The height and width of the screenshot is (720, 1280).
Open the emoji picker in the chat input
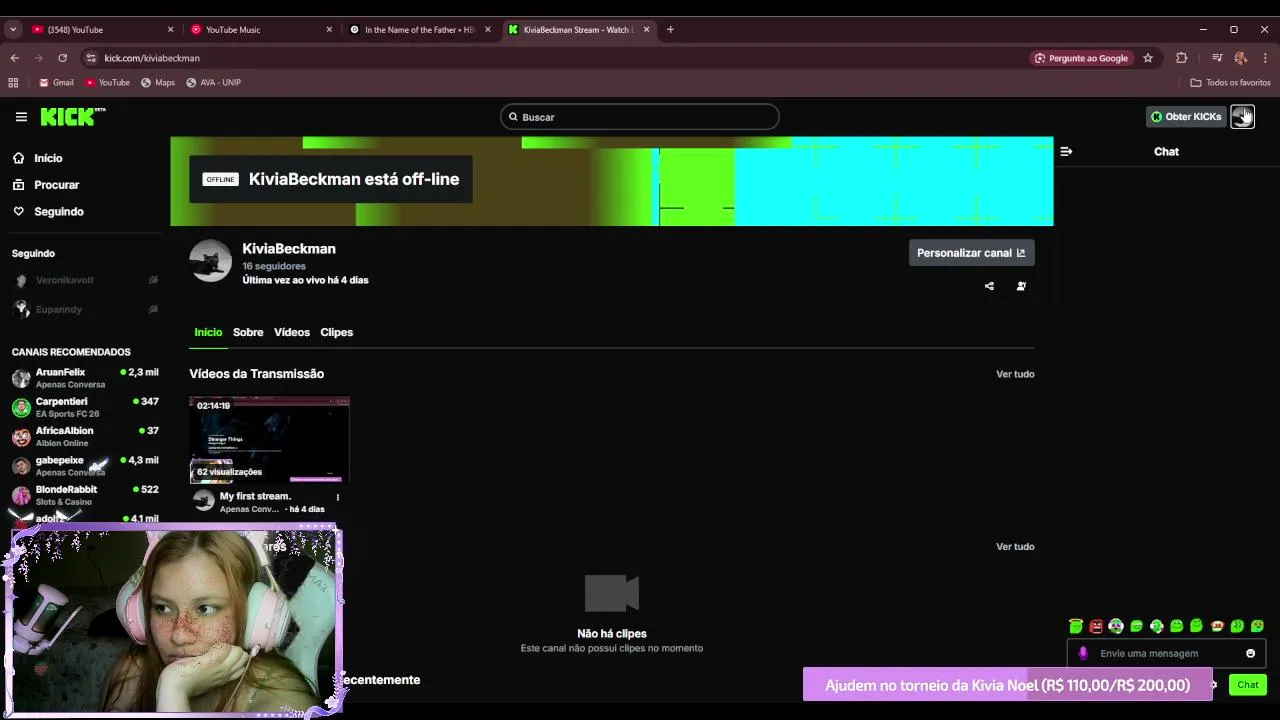pos(1250,654)
